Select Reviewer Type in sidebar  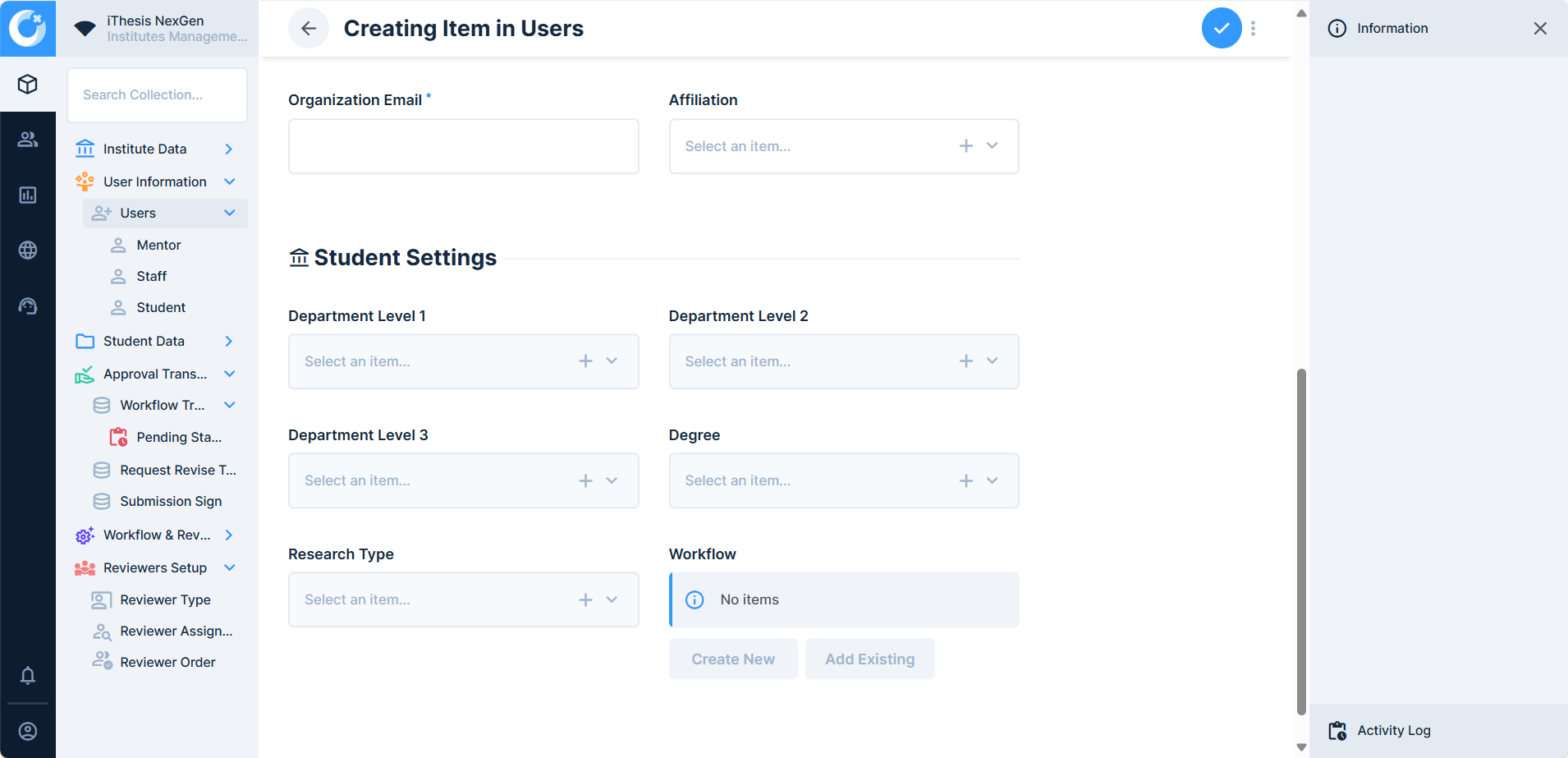(165, 600)
